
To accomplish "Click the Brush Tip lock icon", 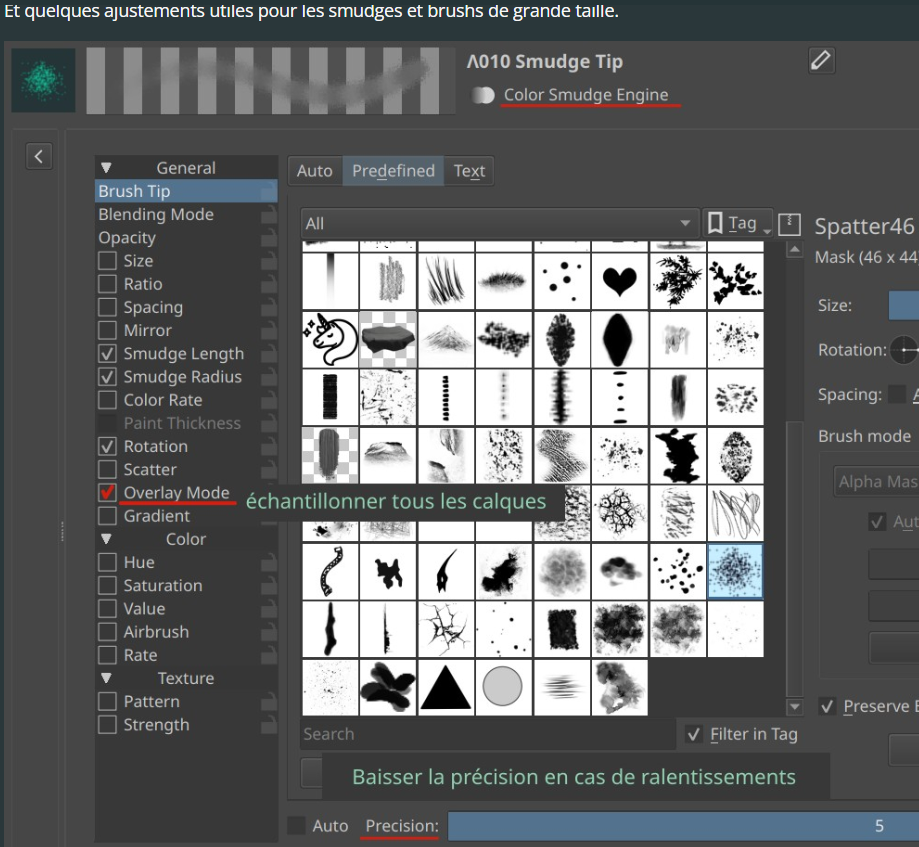I will click(x=268, y=192).
